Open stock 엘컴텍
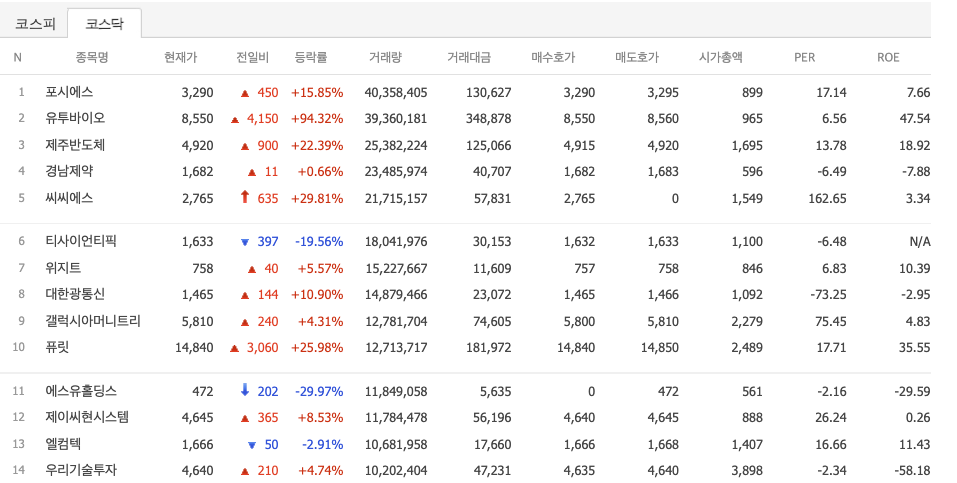957x483 pixels. click(63, 445)
